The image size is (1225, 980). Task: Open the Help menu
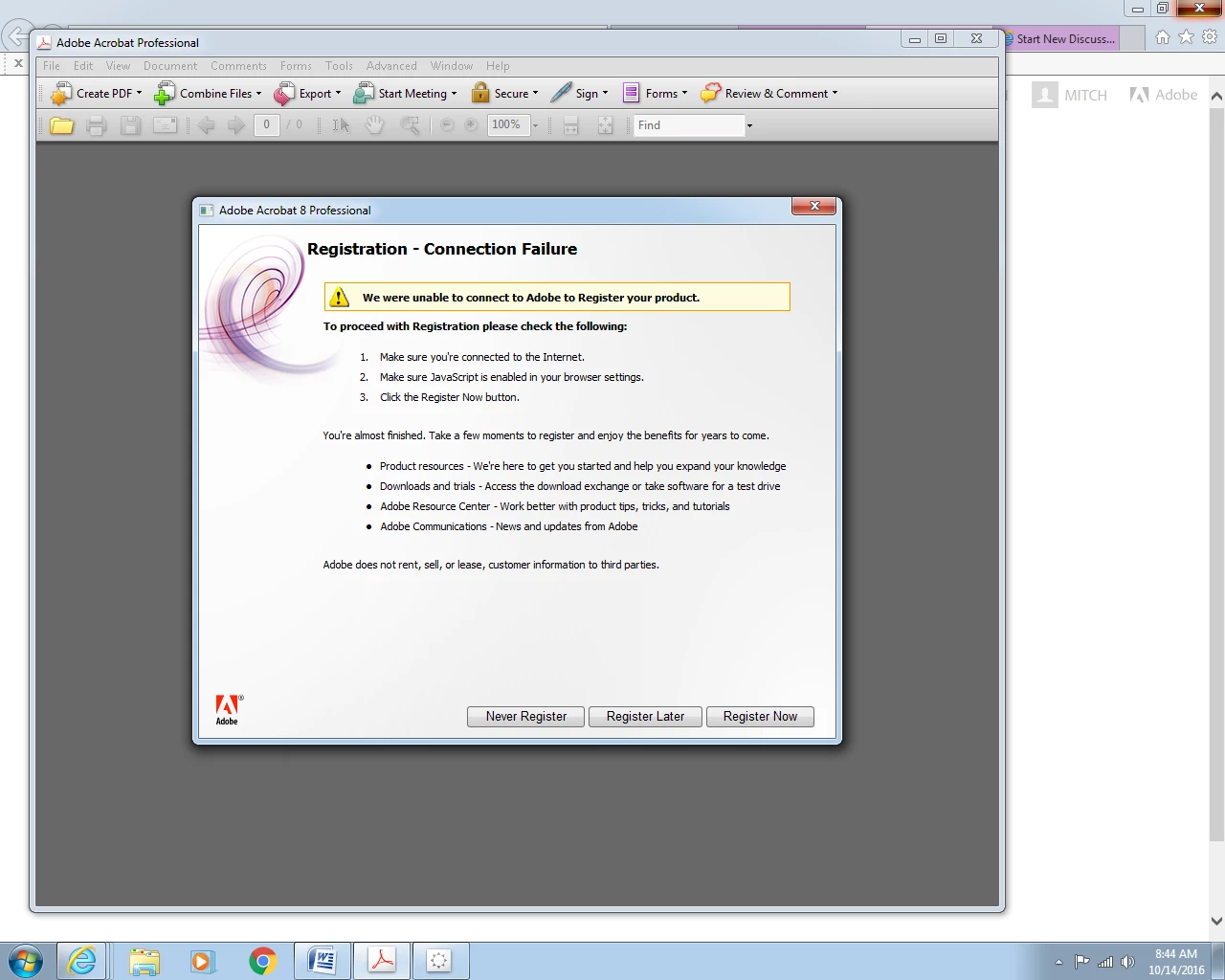[498, 66]
